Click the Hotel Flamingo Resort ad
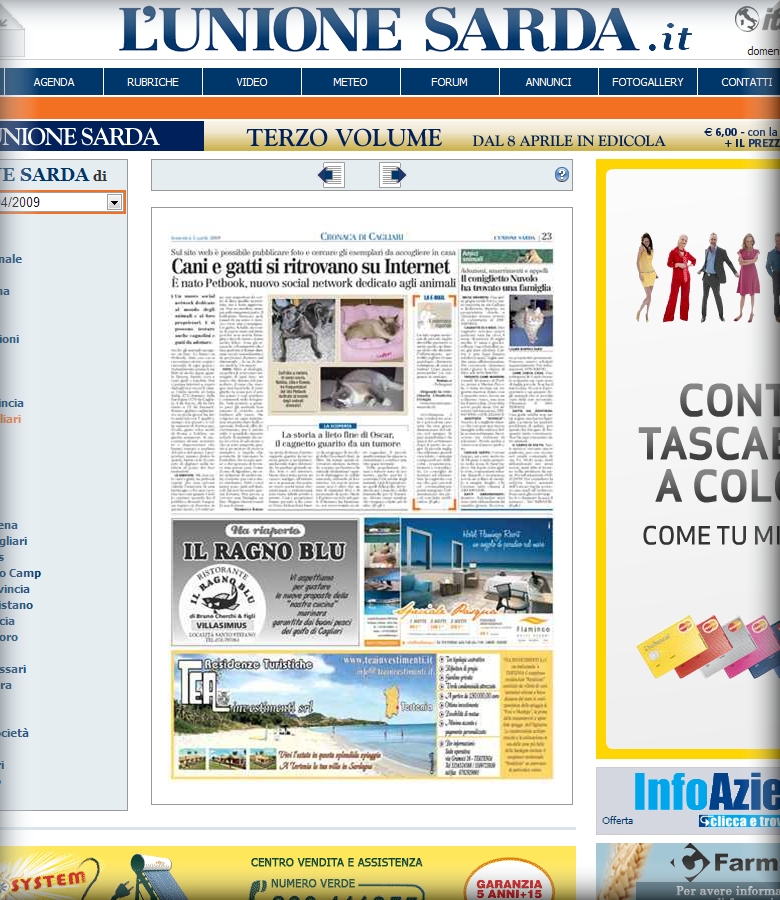This screenshot has height=900, width=780. pyautogui.click(x=458, y=582)
